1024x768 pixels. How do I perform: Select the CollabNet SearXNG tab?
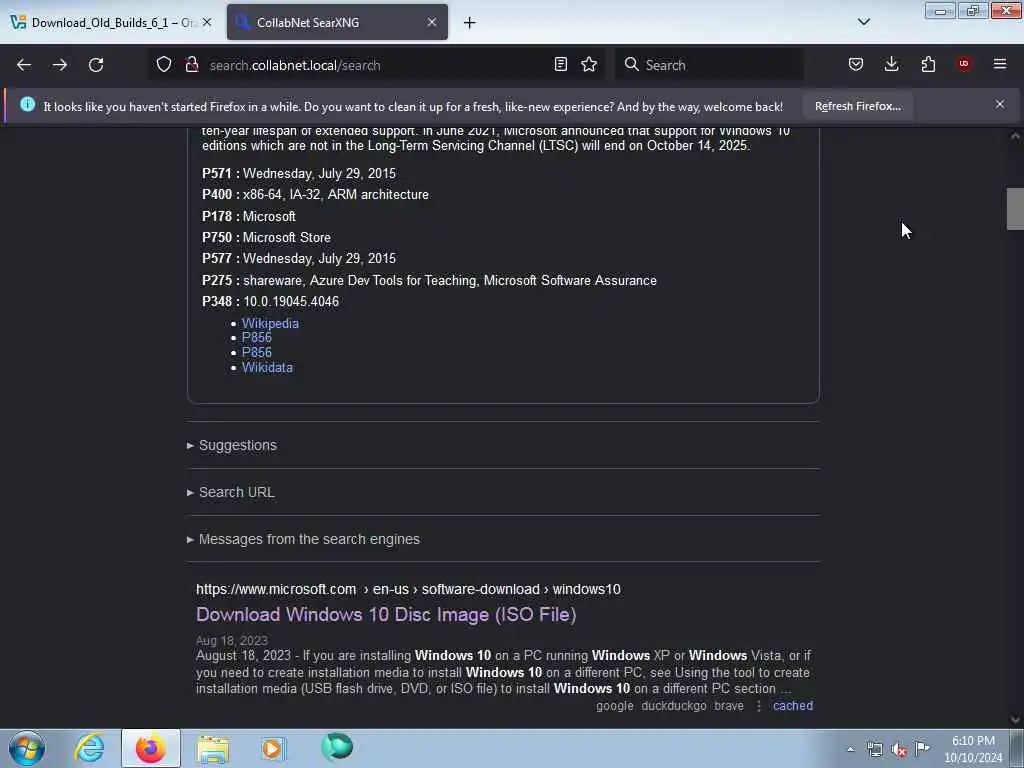[337, 22]
